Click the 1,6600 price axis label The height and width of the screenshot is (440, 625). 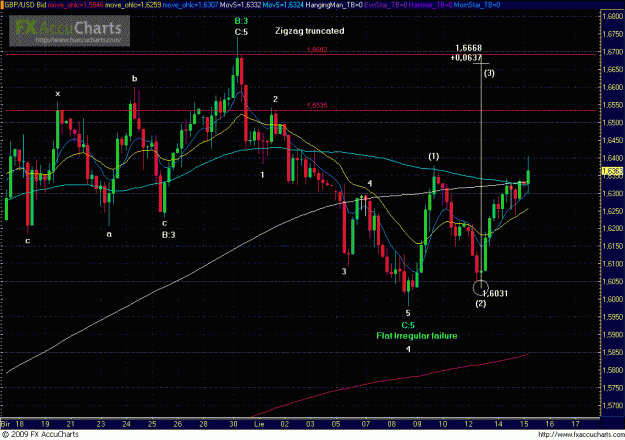point(613,87)
